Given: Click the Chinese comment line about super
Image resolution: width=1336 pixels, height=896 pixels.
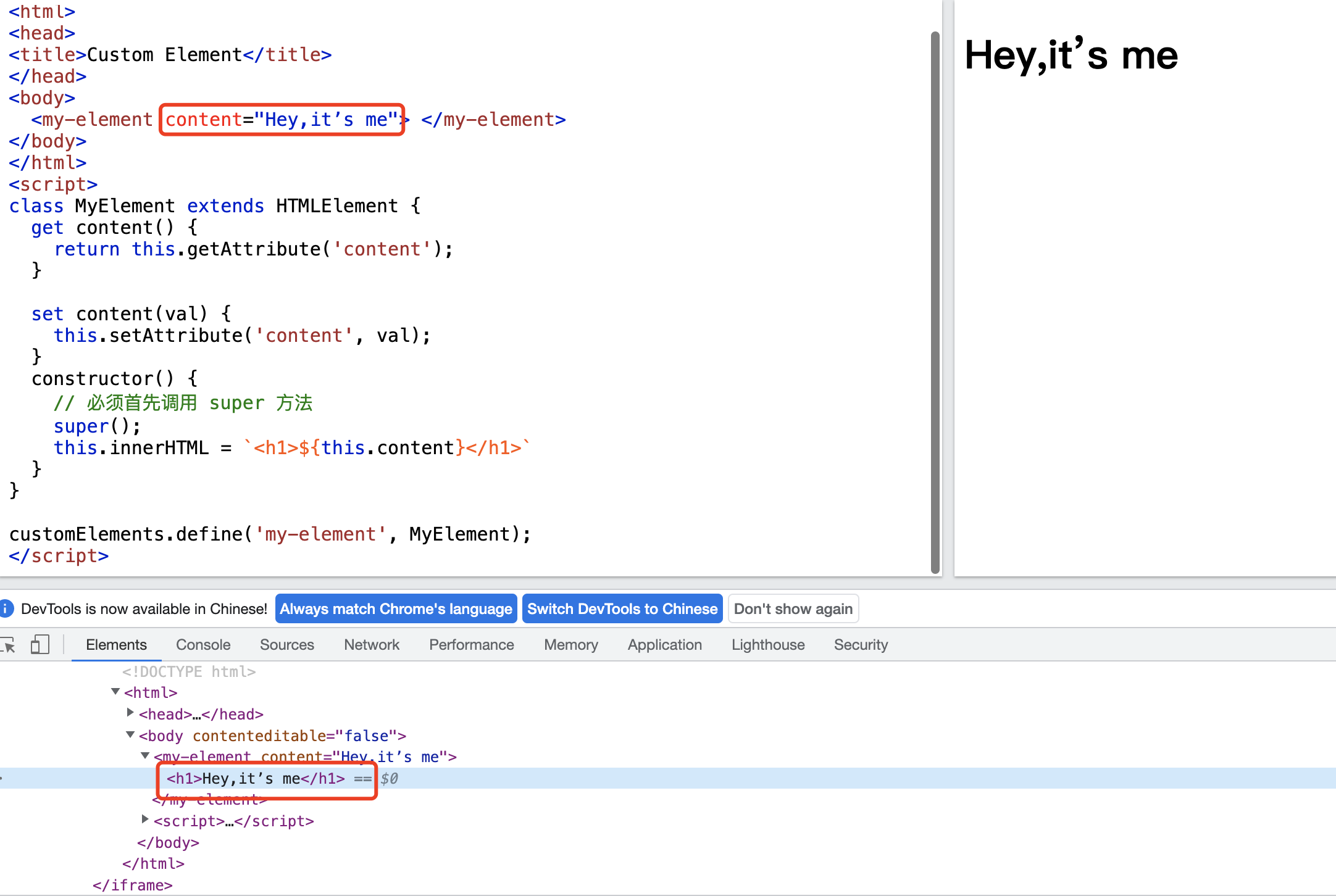Looking at the screenshot, I should [183, 403].
